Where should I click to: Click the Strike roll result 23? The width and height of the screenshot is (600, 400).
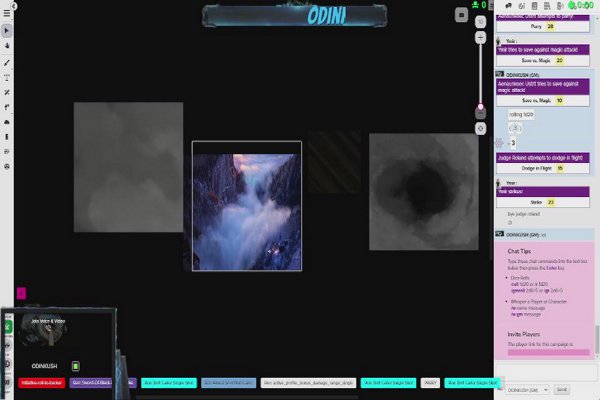pyautogui.click(x=551, y=202)
